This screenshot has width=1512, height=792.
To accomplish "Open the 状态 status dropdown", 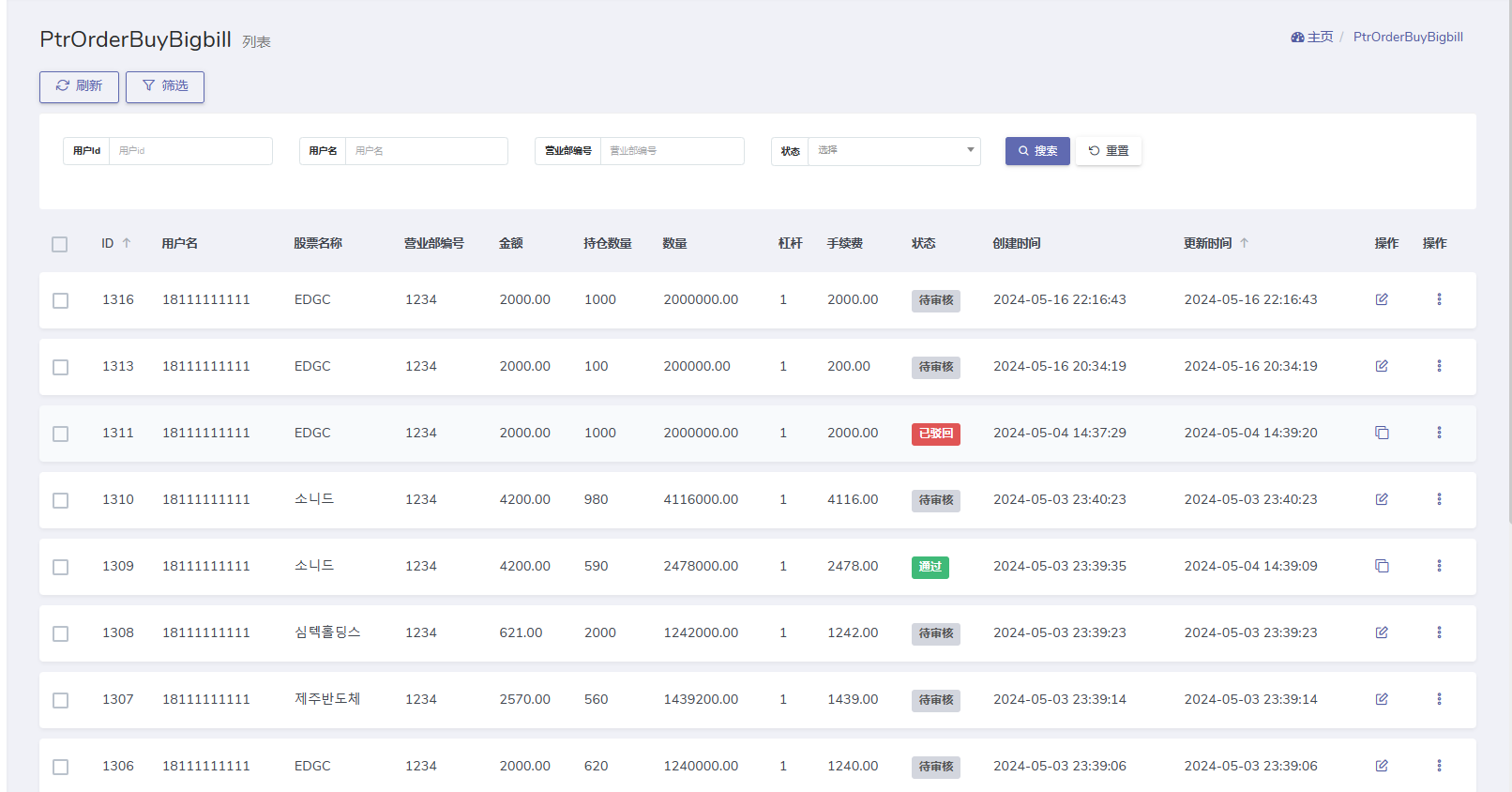I will pyautogui.click(x=894, y=151).
